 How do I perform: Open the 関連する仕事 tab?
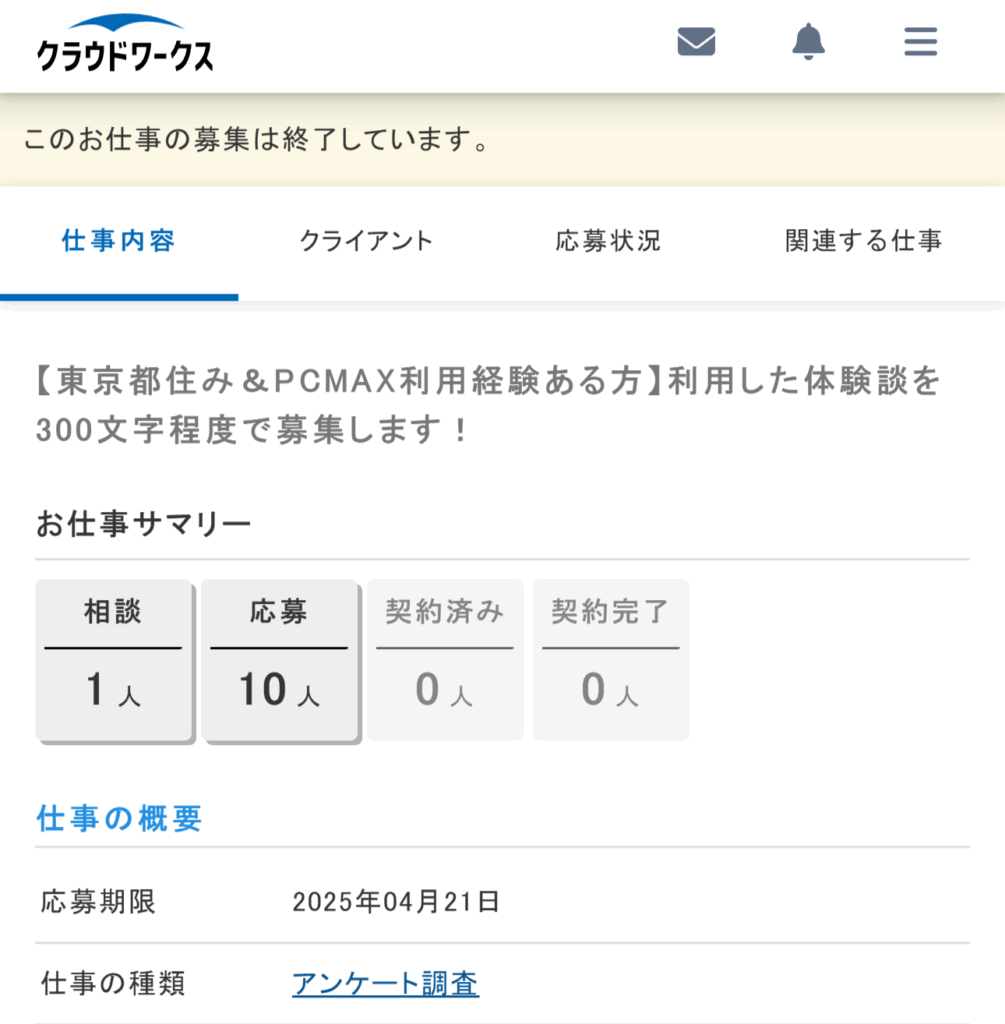[x=863, y=242]
